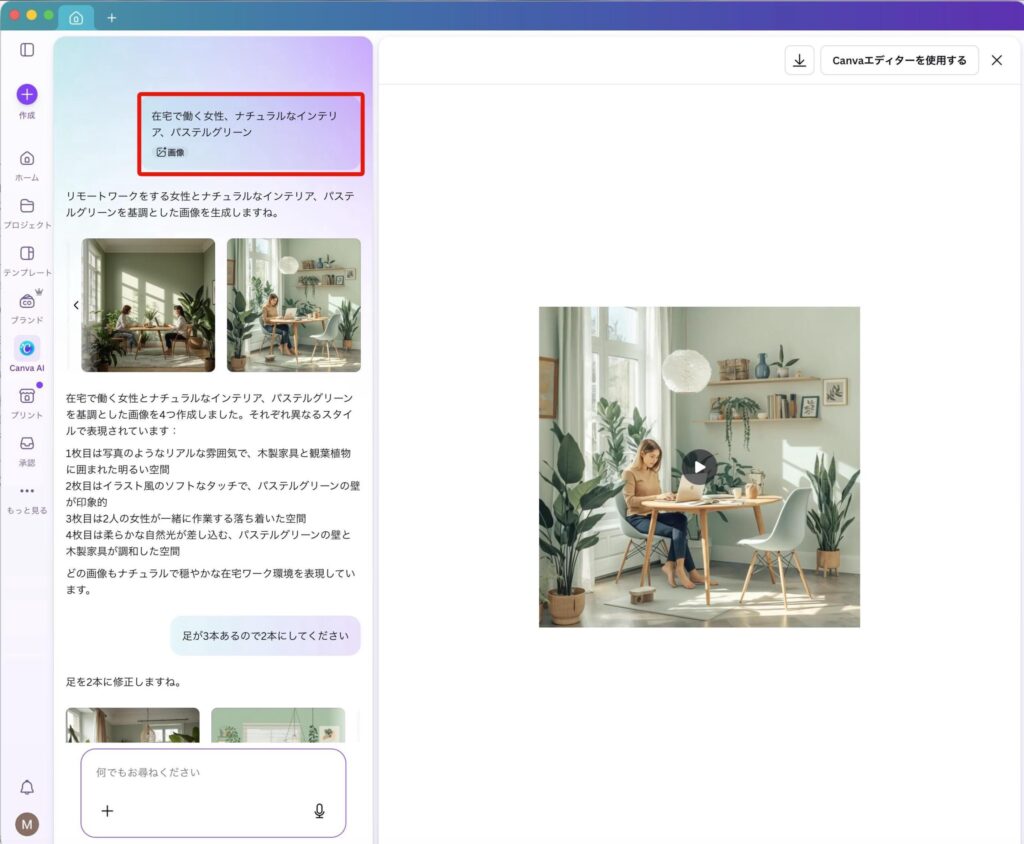Viewport: 1024px width, 844px height.
Task: Click the plus attachment icon in the chat input
Action: point(107,810)
